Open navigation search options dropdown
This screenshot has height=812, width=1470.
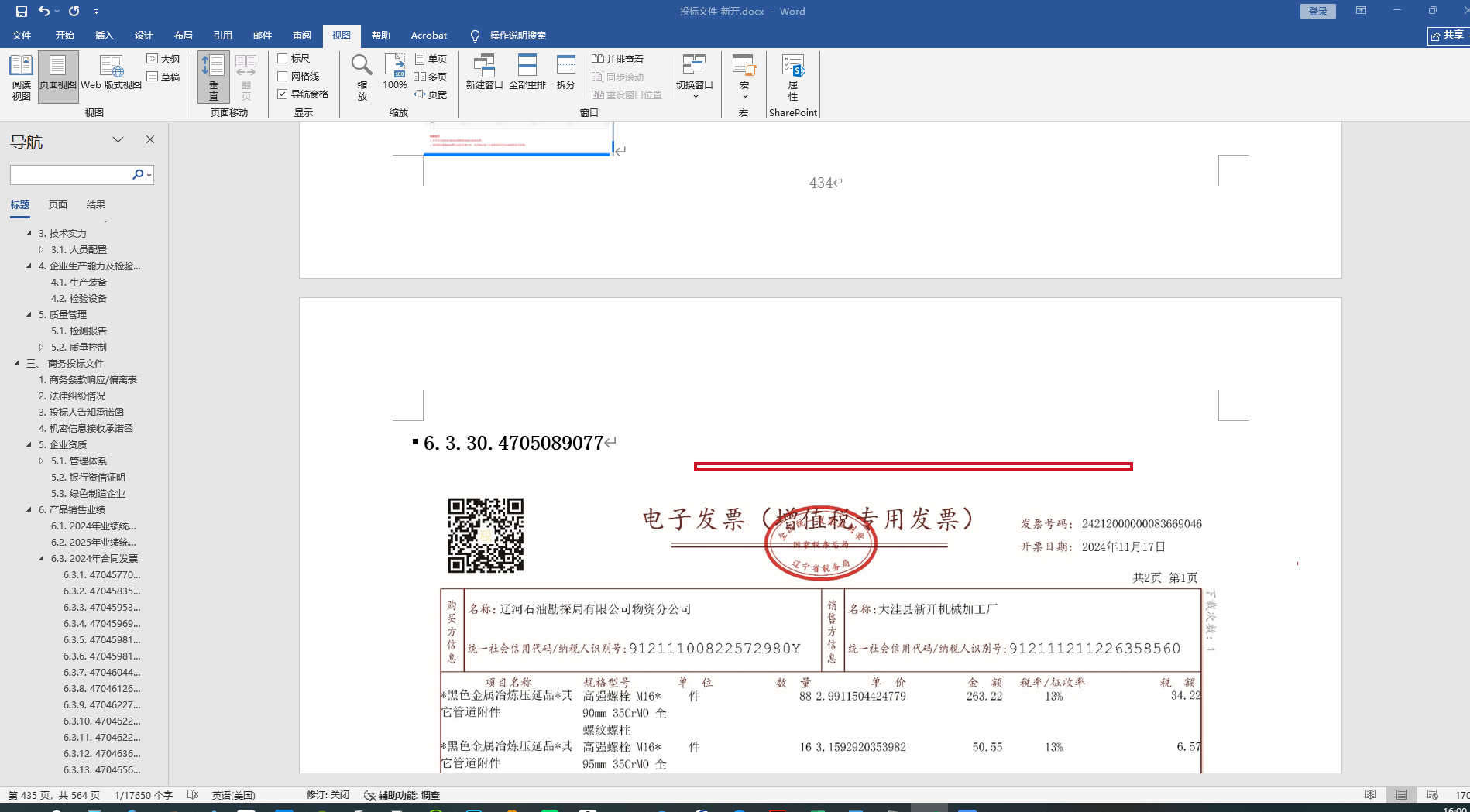point(149,175)
